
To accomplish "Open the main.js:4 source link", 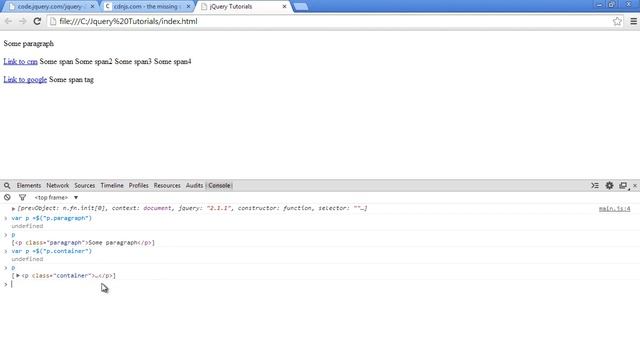I will click(x=614, y=209).
